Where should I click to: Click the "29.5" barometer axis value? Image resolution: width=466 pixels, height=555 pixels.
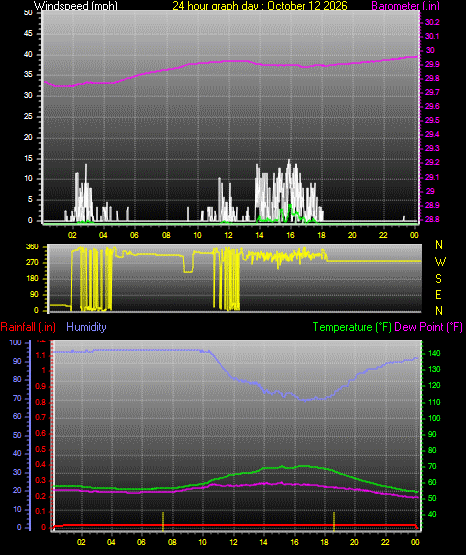click(x=432, y=120)
